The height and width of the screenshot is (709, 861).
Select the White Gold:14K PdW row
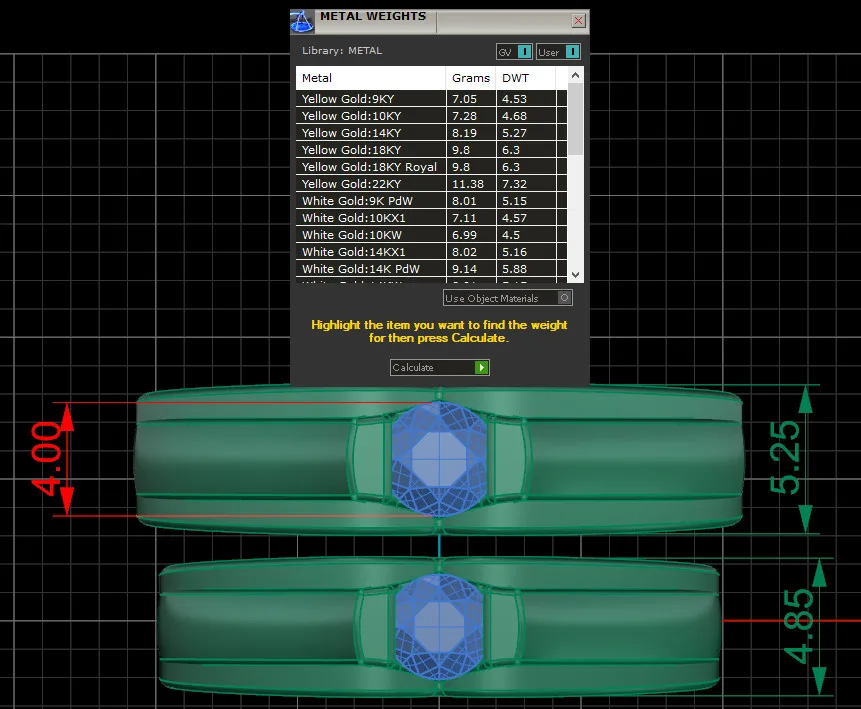click(432, 269)
